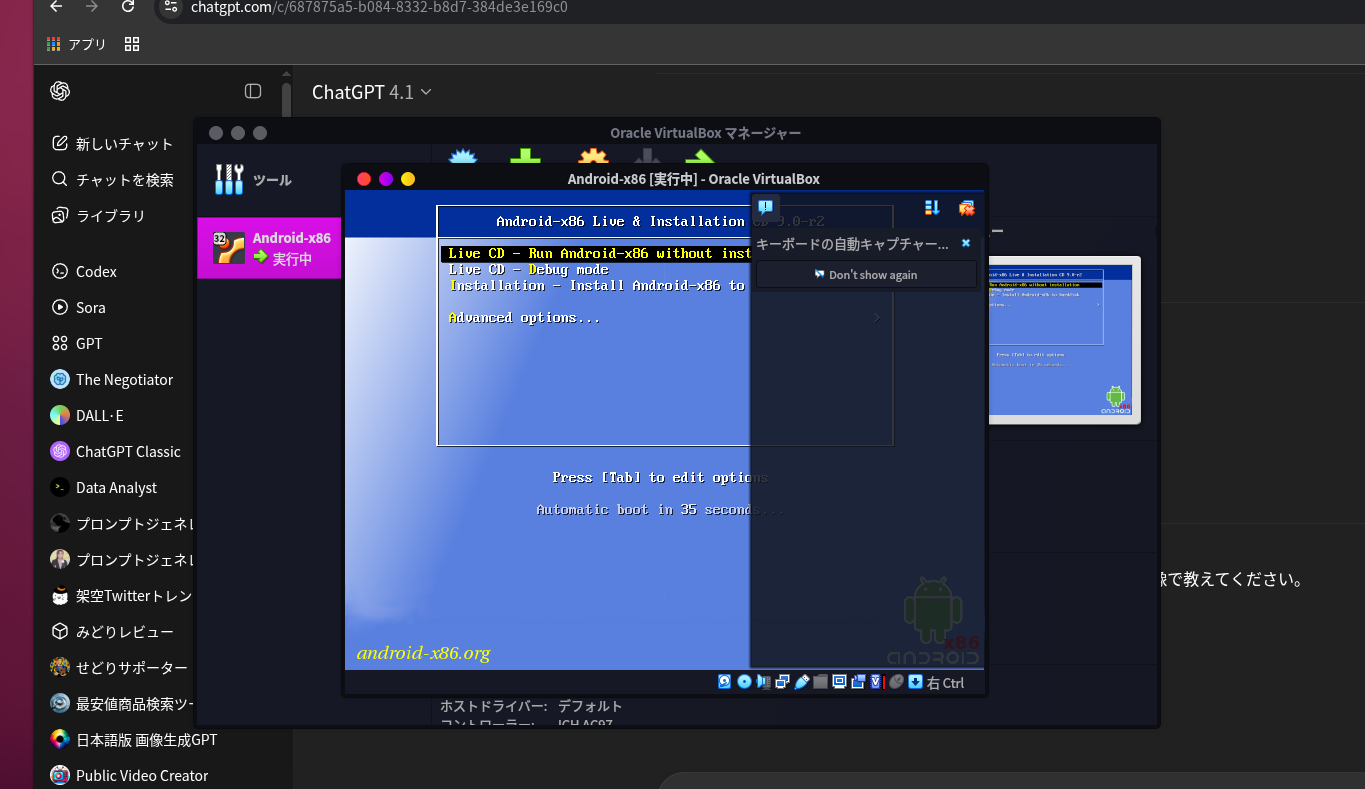The width and height of the screenshot is (1365, 789).
Task: Click the audio status icon in VM status bar
Action: point(764,682)
